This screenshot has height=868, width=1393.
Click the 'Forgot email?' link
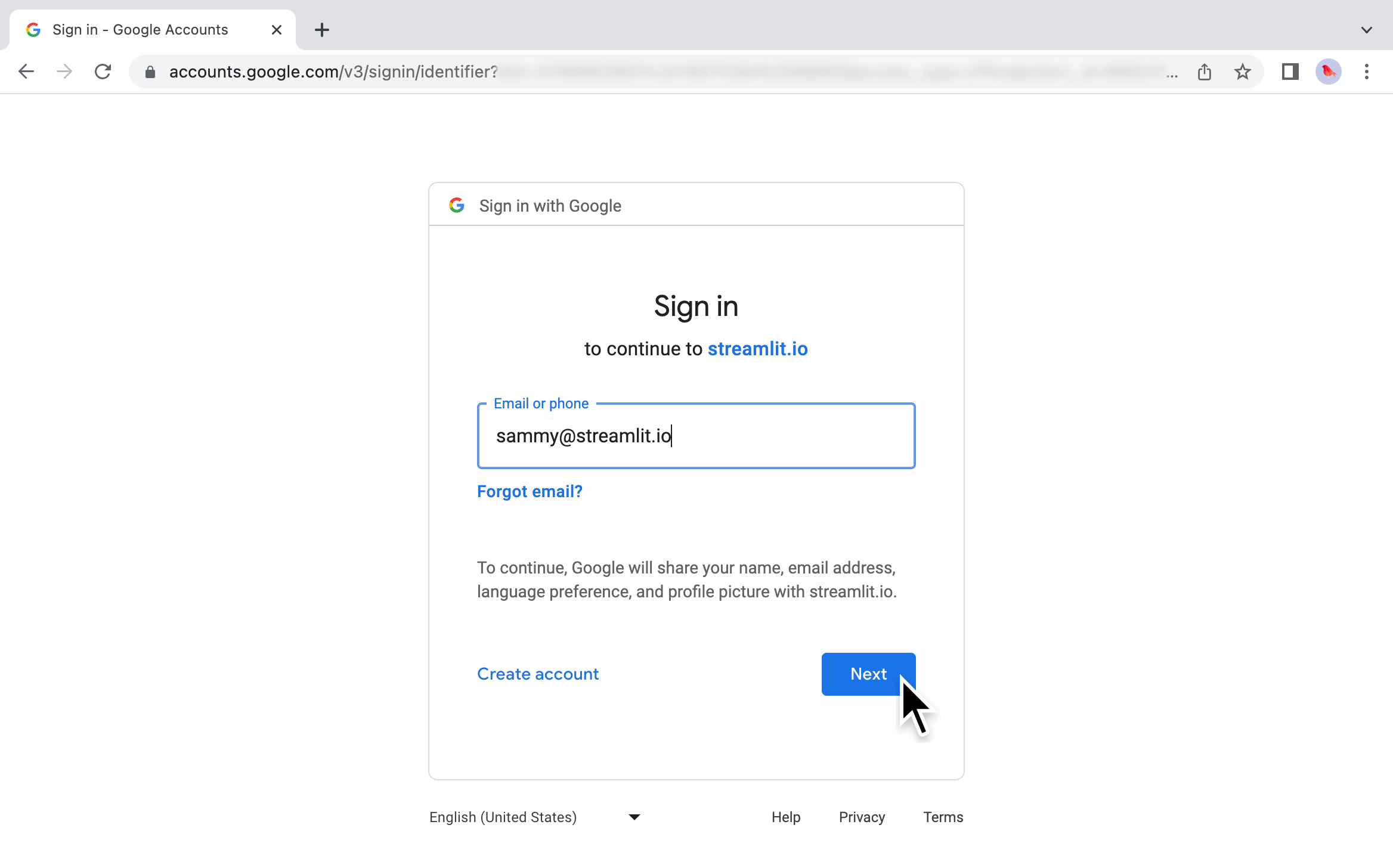[x=529, y=491]
